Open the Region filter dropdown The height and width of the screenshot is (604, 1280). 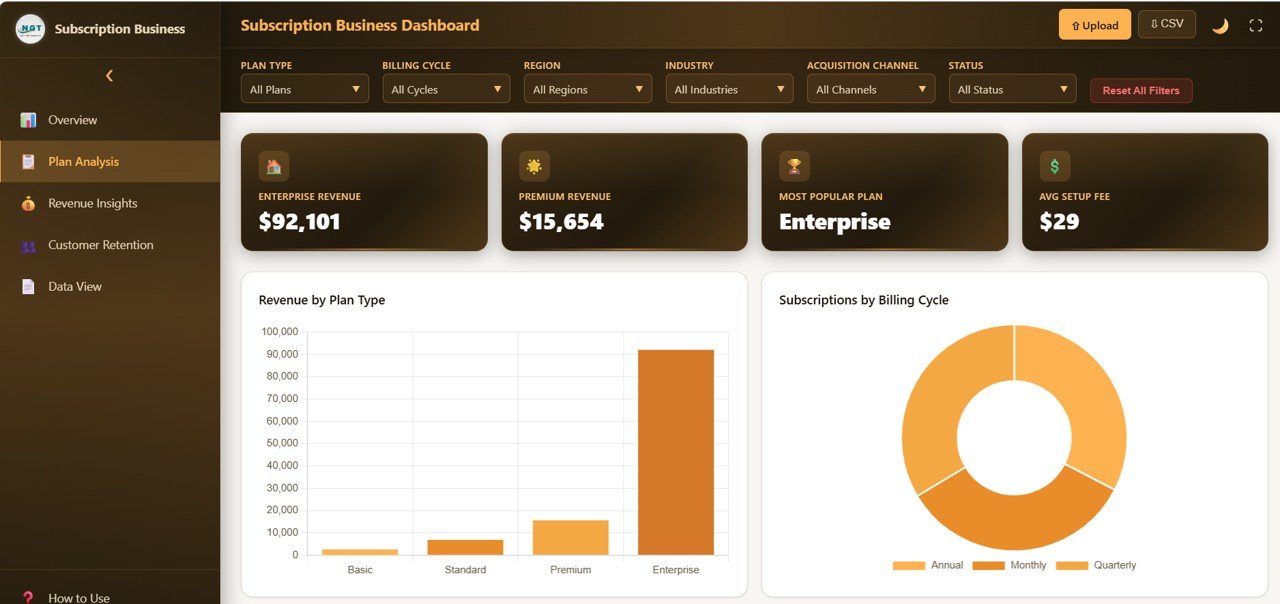587,88
